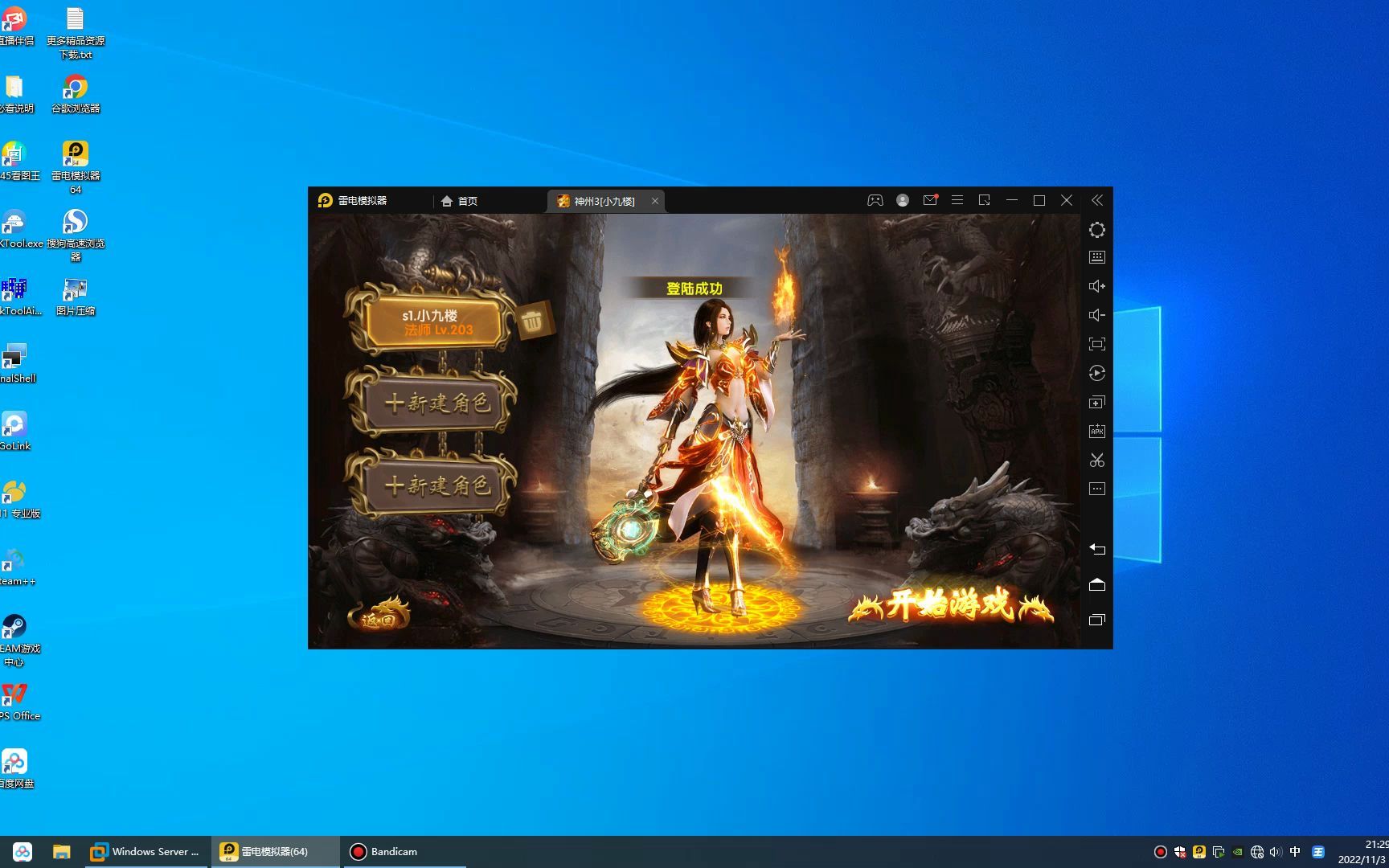Click the network globe tray icon
The image size is (1389, 868).
coord(1257,852)
